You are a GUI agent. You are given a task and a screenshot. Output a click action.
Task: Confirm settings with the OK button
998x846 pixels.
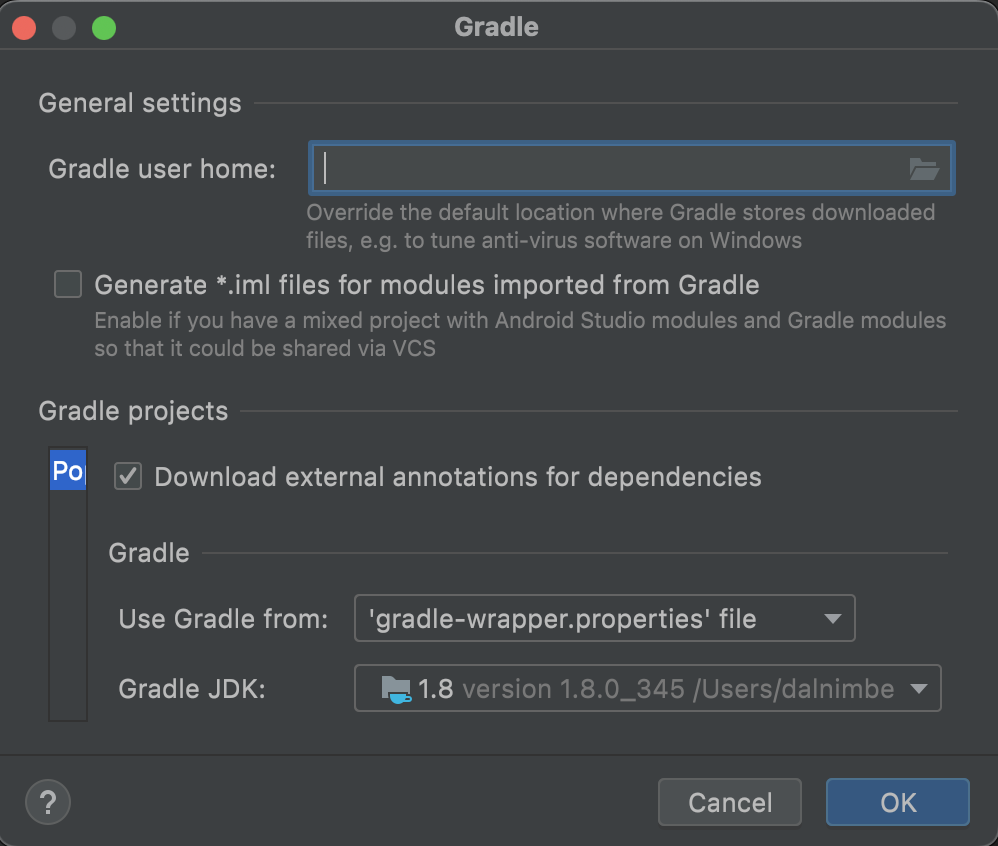(x=898, y=802)
